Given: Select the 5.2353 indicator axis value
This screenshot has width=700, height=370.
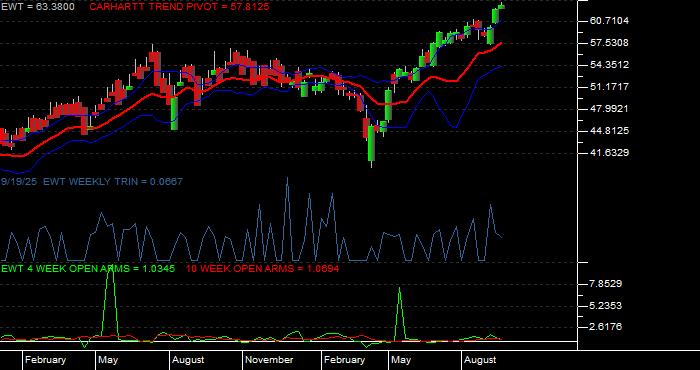Looking at the screenshot, I should pos(606,306).
